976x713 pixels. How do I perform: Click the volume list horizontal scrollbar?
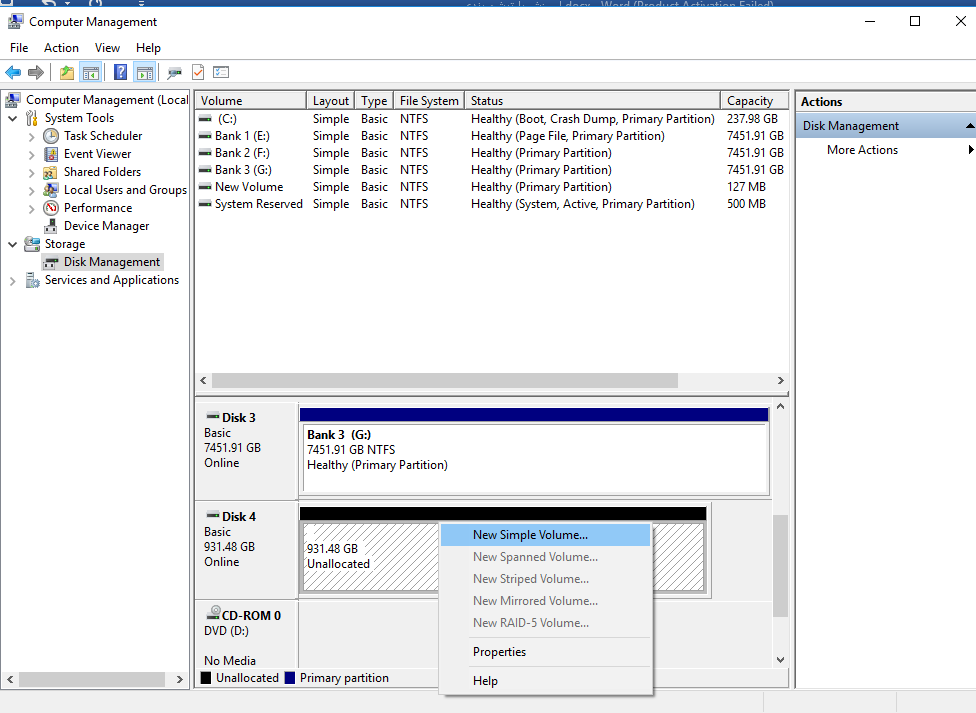444,381
